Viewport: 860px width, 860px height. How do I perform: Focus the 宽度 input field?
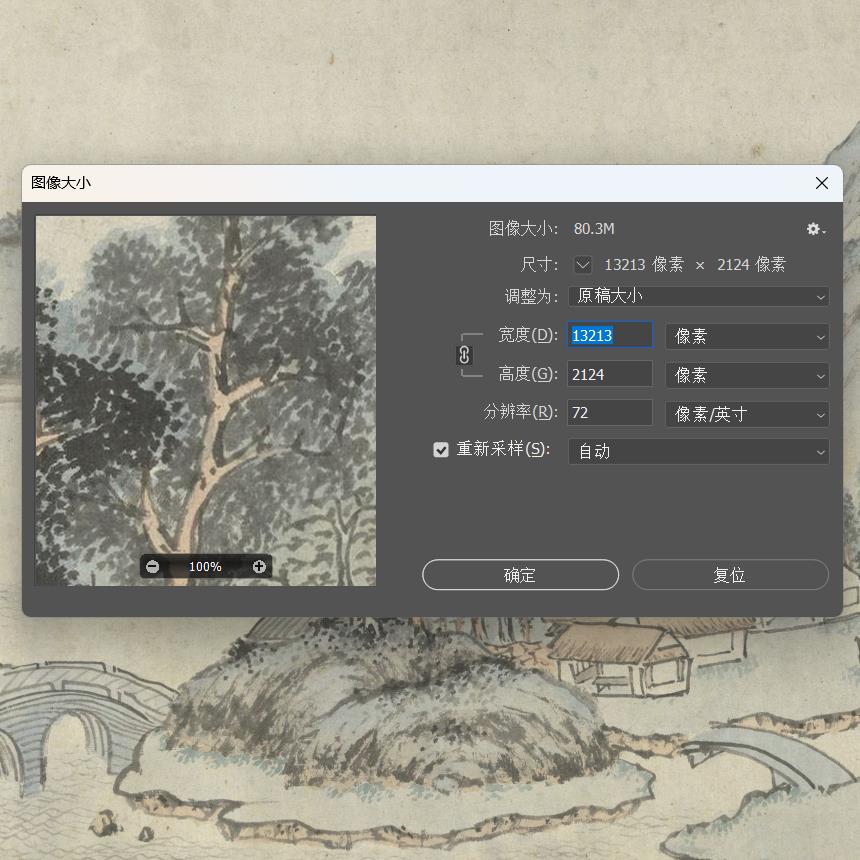tap(610, 335)
